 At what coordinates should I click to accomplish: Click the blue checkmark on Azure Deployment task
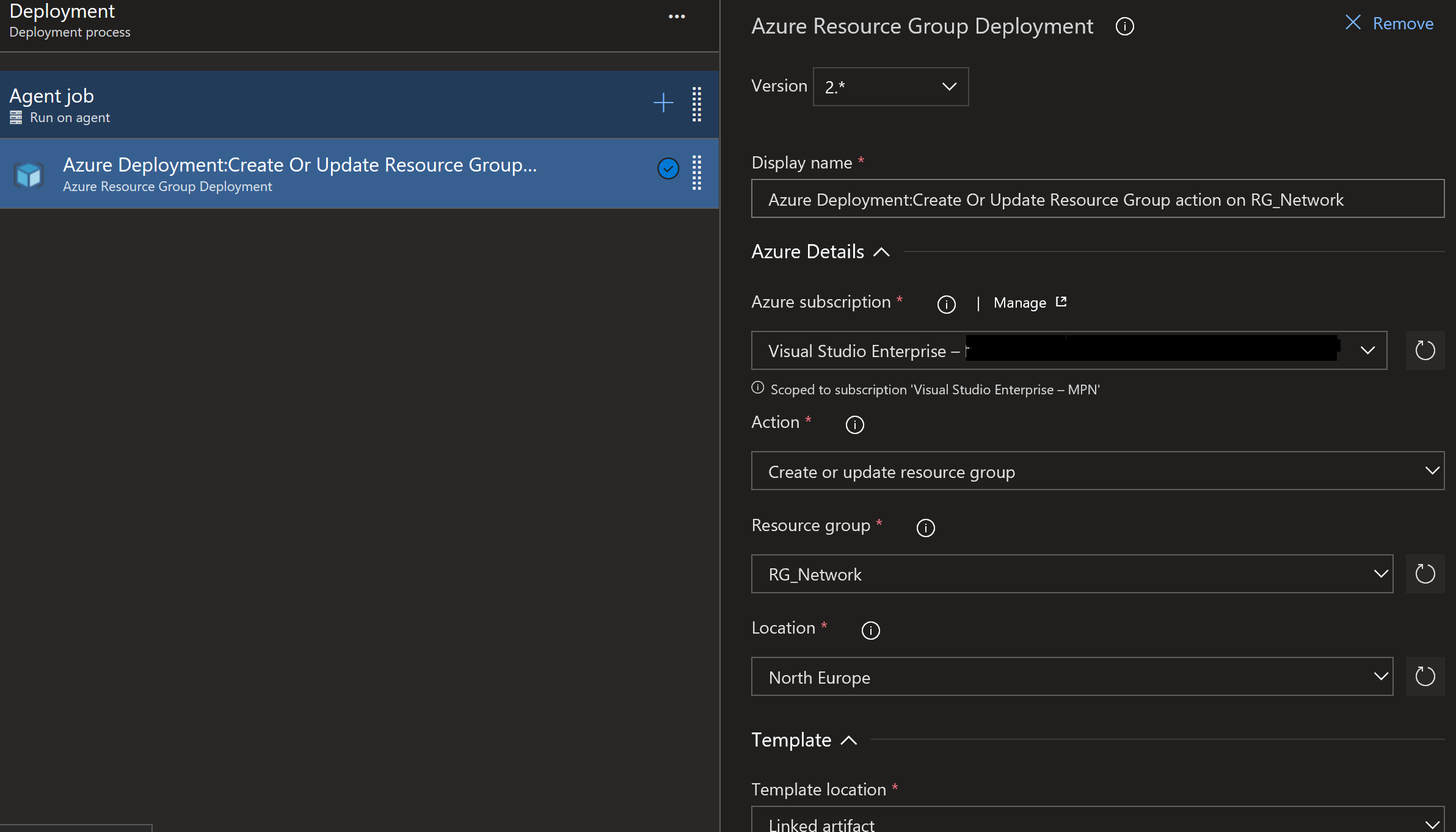click(668, 168)
